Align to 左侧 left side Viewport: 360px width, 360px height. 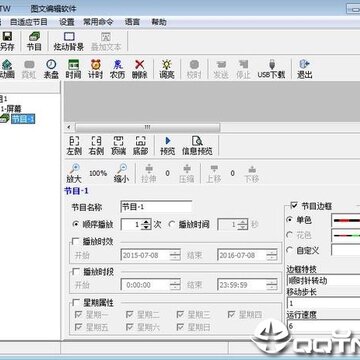pos(74,146)
